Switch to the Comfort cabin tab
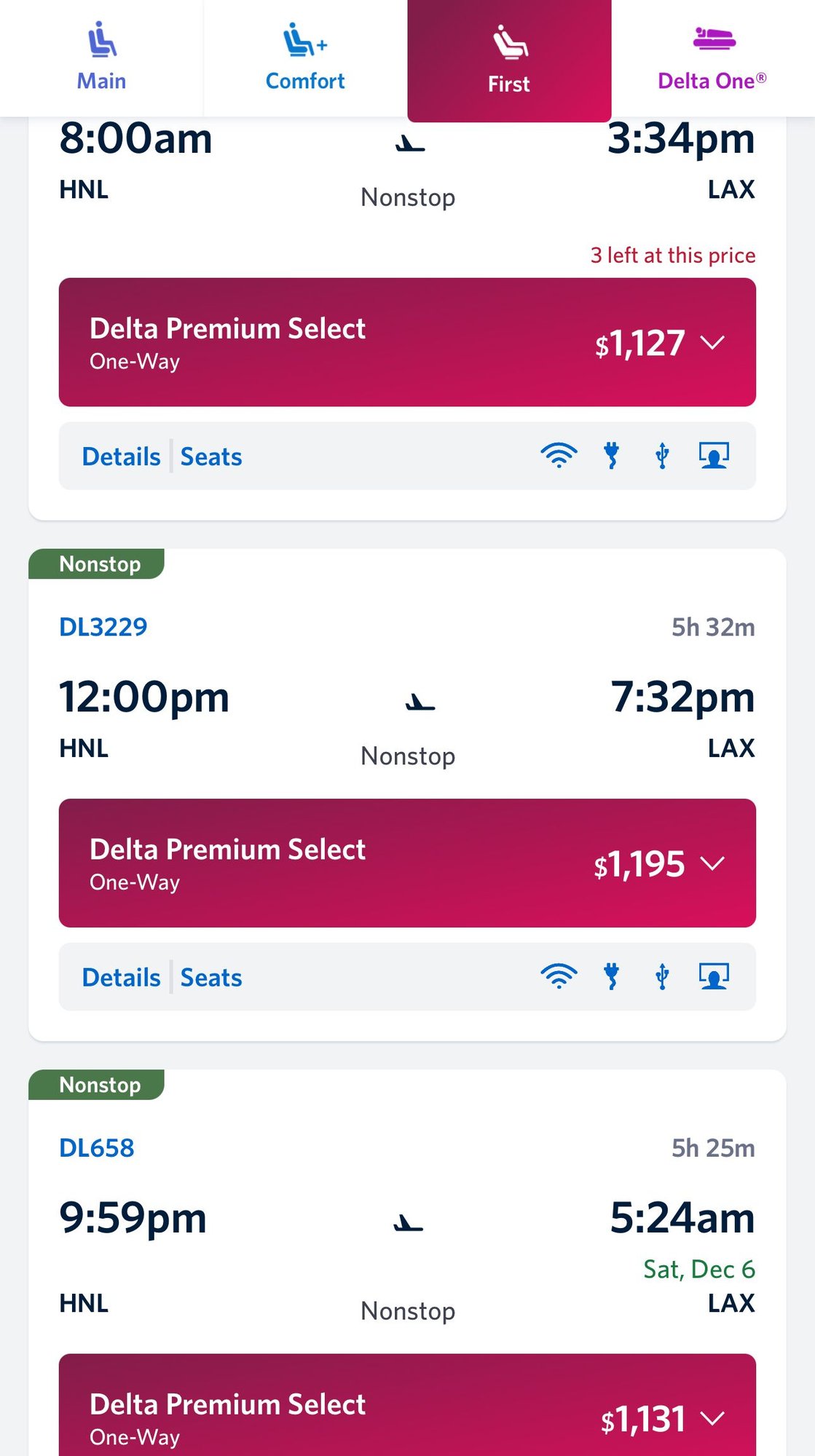The height and width of the screenshot is (1456, 815). tap(305, 58)
